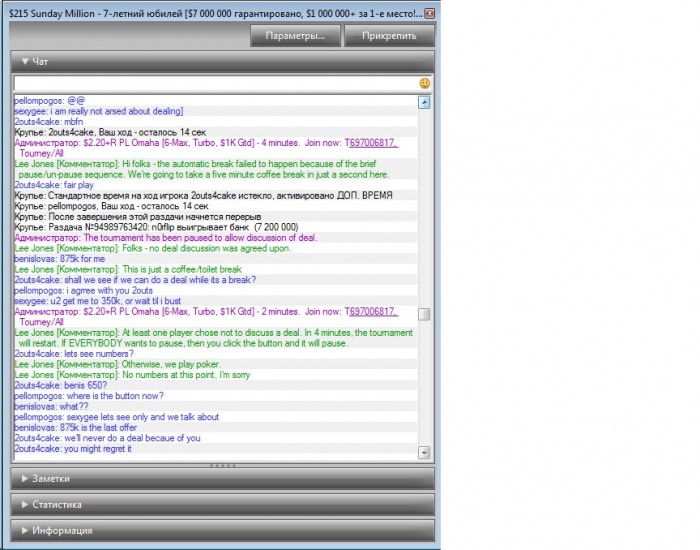
Task: Select '2outs4cake: you might regret it' message
Action: 73,449
